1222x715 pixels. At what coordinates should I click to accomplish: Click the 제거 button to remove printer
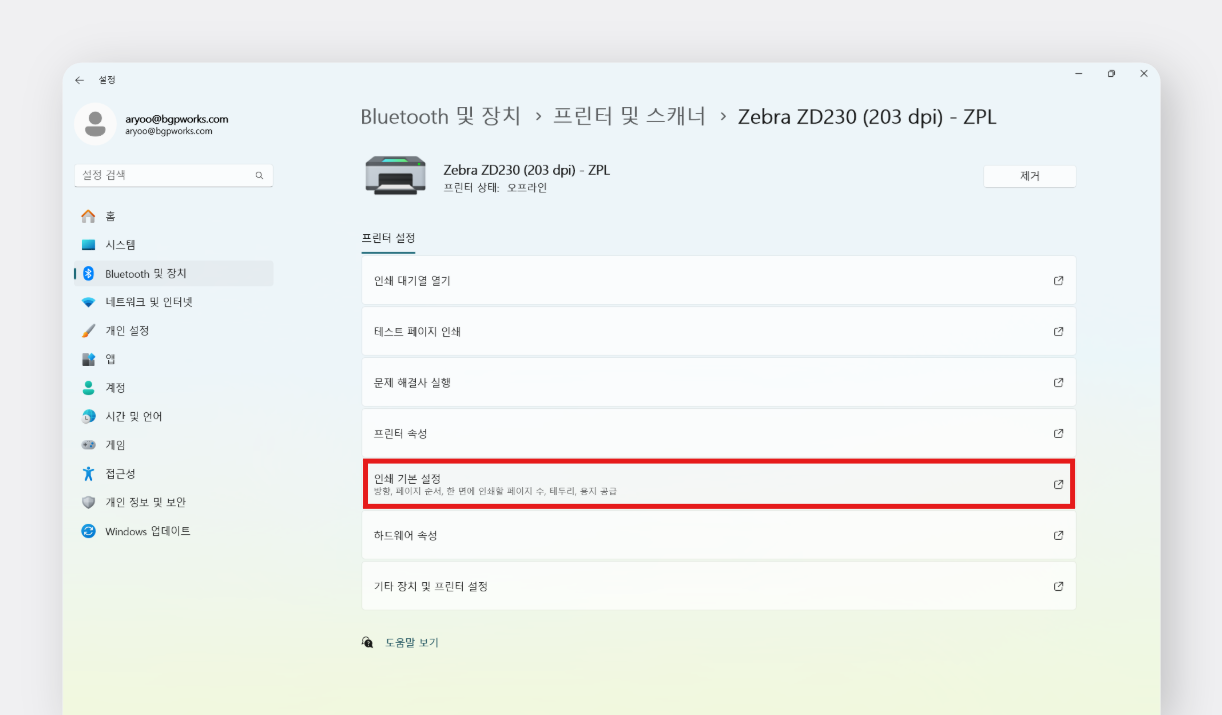click(1029, 176)
